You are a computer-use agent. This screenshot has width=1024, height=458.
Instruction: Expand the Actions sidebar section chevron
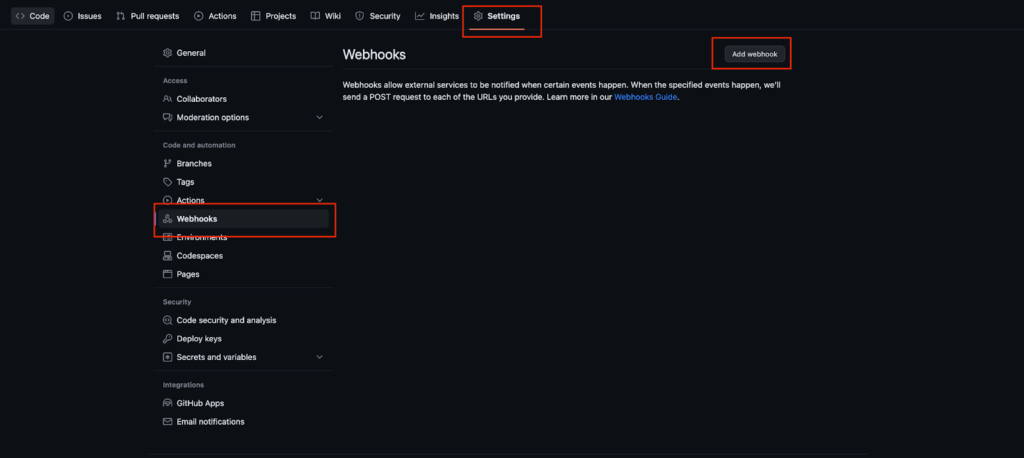point(319,201)
